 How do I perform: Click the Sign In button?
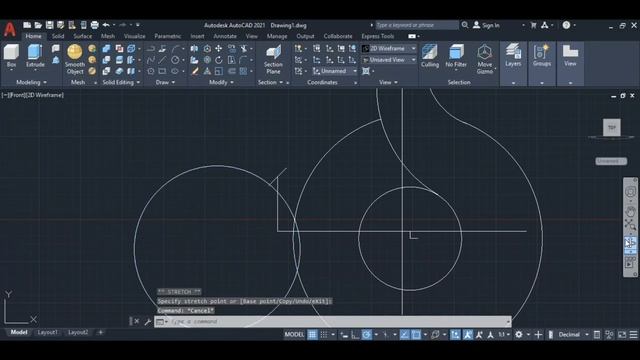(x=487, y=25)
